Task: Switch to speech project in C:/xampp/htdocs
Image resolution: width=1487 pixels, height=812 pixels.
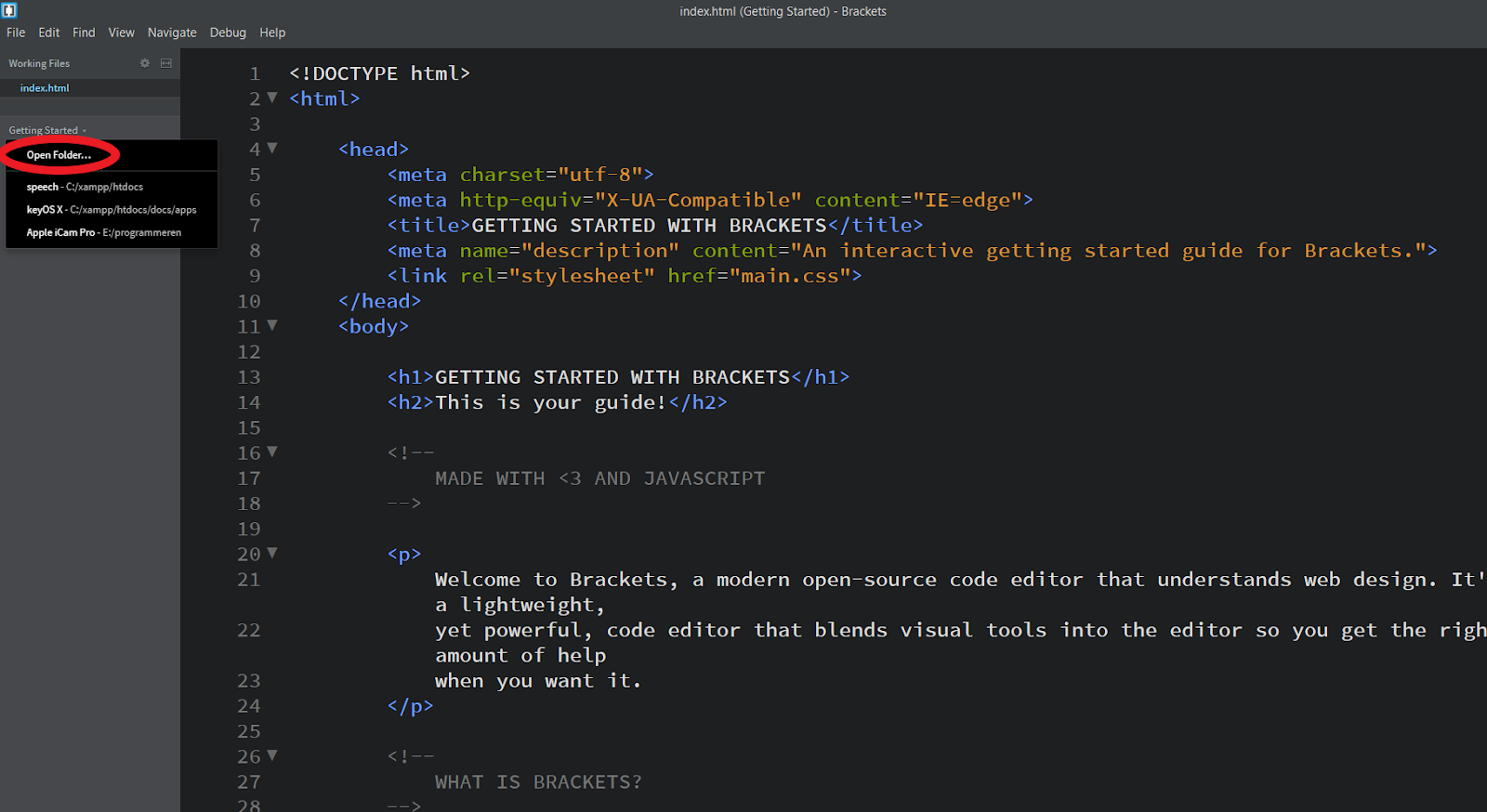Action: [85, 187]
